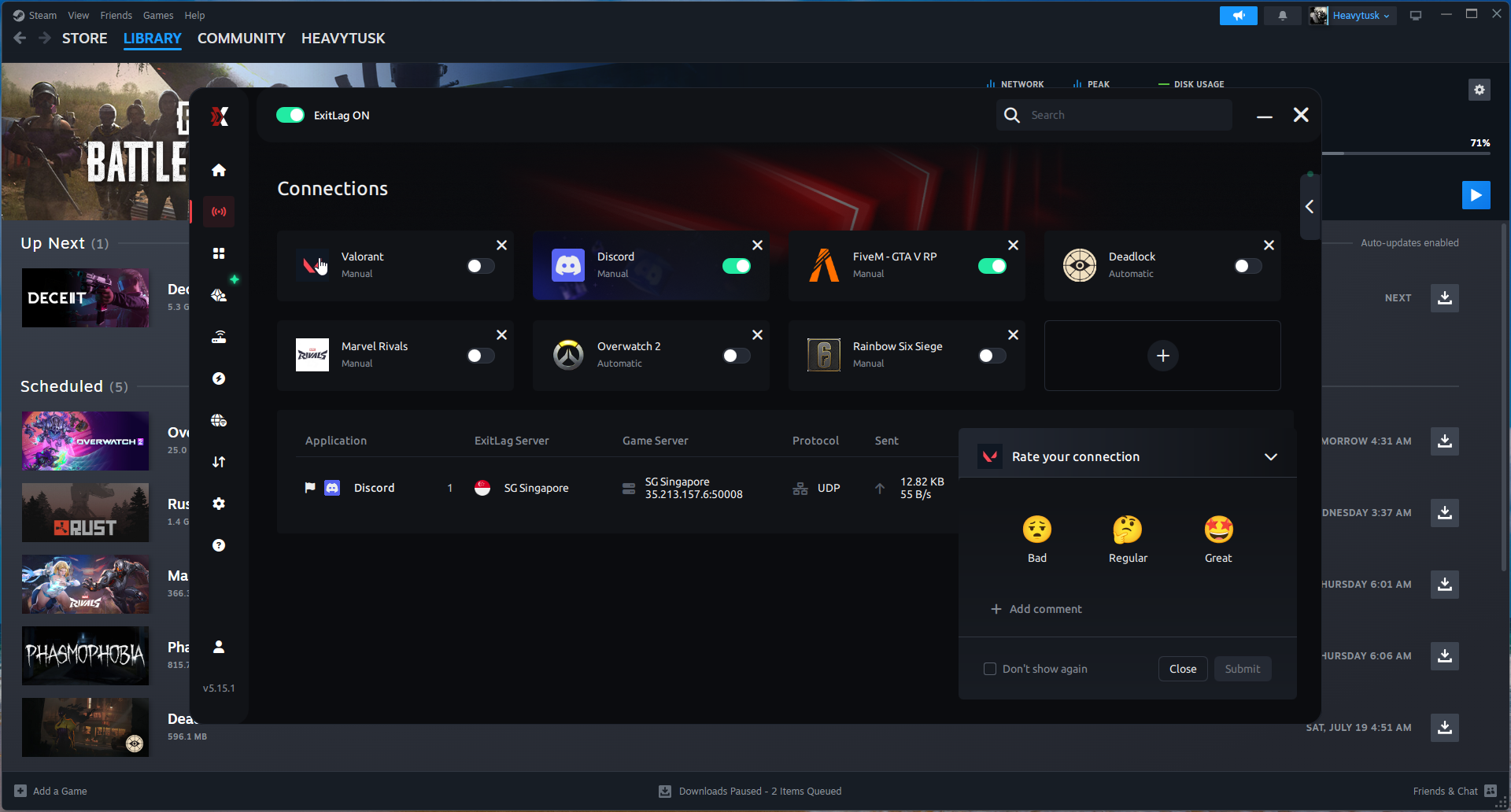
Task: Rate the connection as Great
Action: click(1218, 540)
